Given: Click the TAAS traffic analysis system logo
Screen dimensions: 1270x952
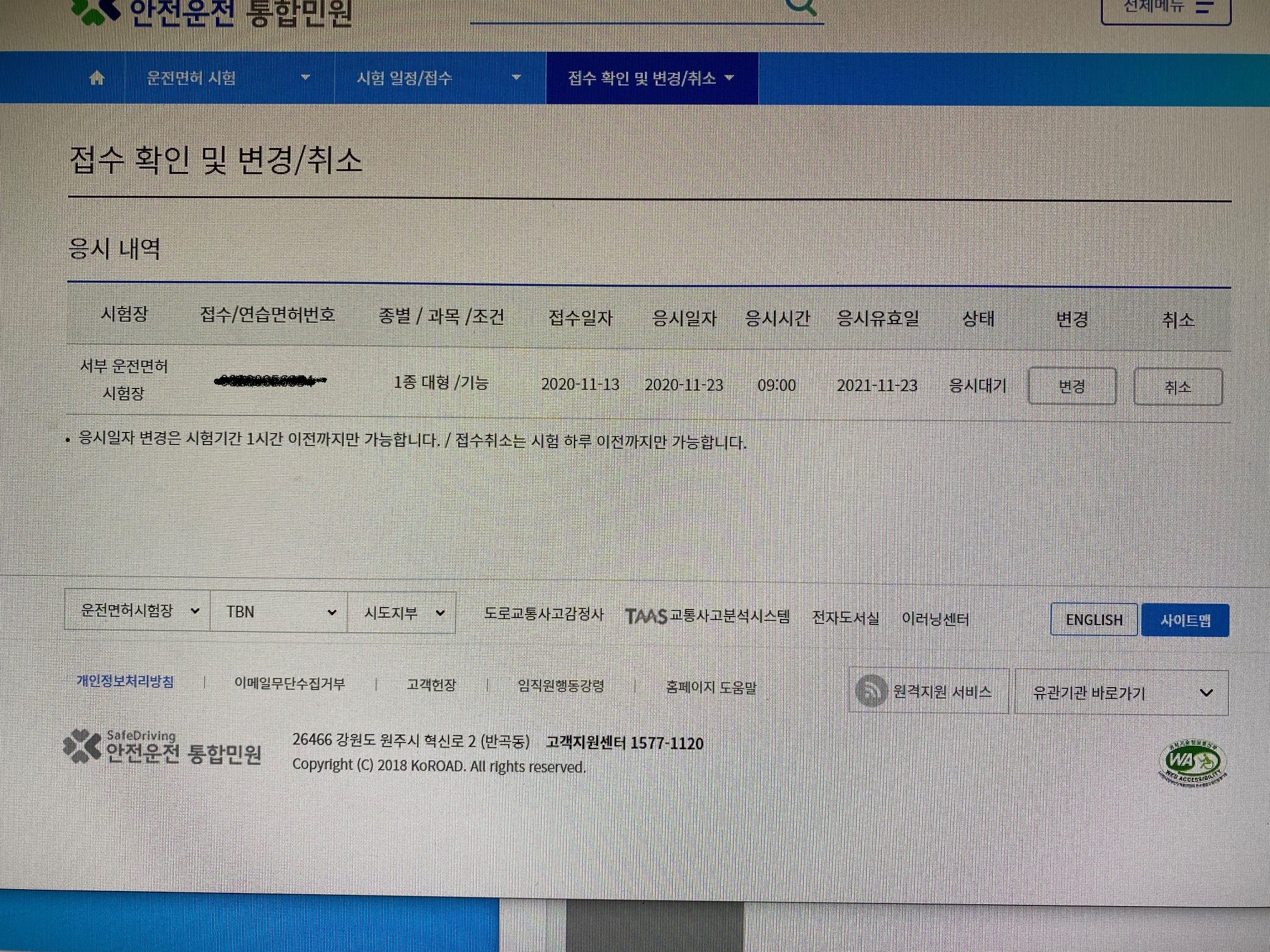Looking at the screenshot, I should [x=646, y=616].
